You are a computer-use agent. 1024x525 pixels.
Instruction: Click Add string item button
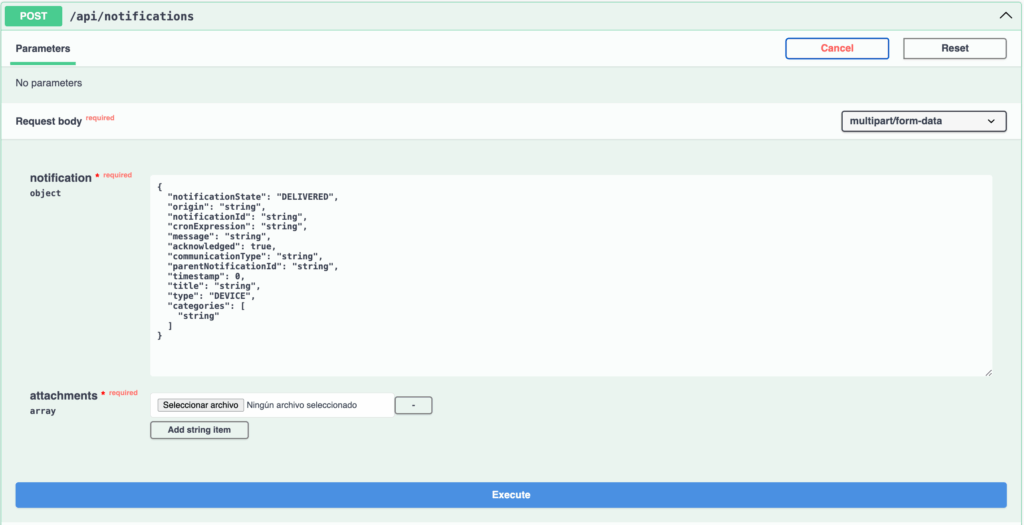(199, 430)
